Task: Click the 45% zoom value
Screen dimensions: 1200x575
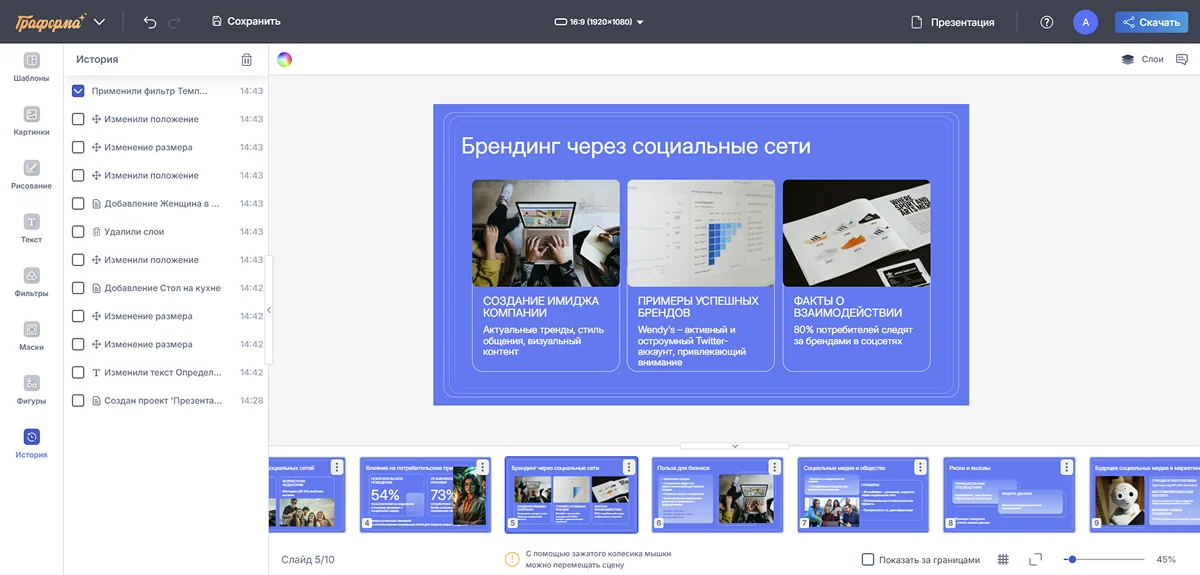Action: [1166, 559]
